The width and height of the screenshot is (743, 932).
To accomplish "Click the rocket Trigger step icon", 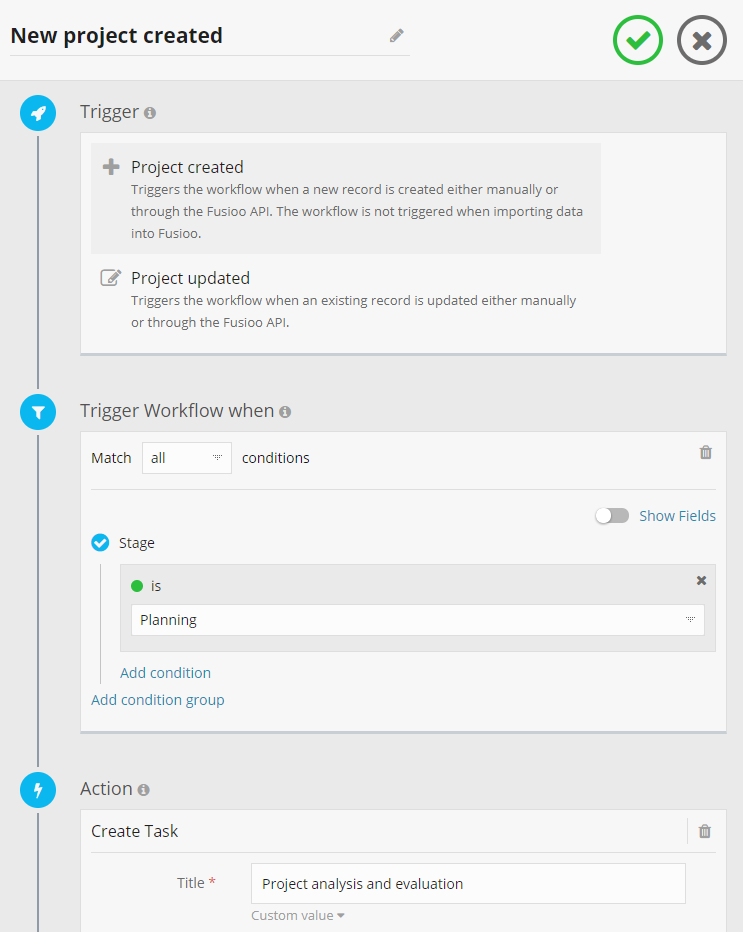I will (x=38, y=113).
